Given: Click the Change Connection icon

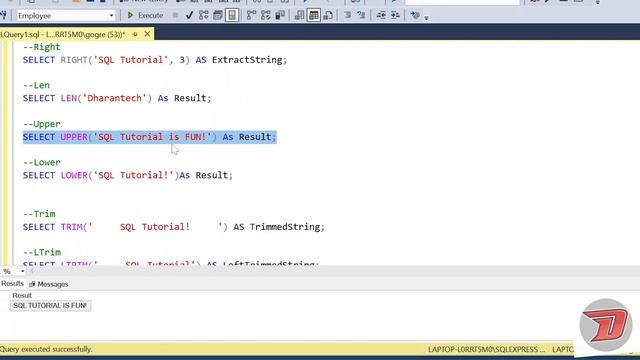Looking at the screenshot, I should coord(3,16).
